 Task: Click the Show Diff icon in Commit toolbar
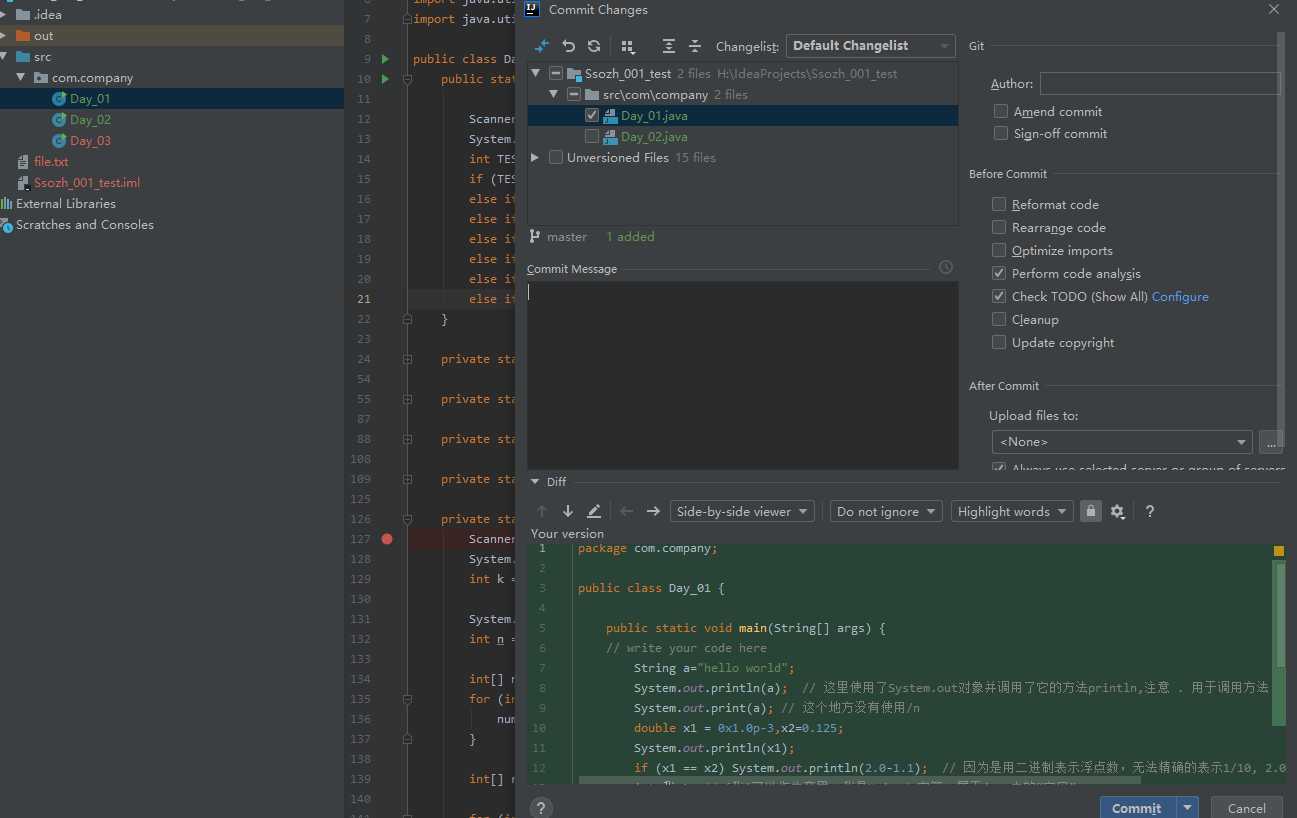pos(542,46)
